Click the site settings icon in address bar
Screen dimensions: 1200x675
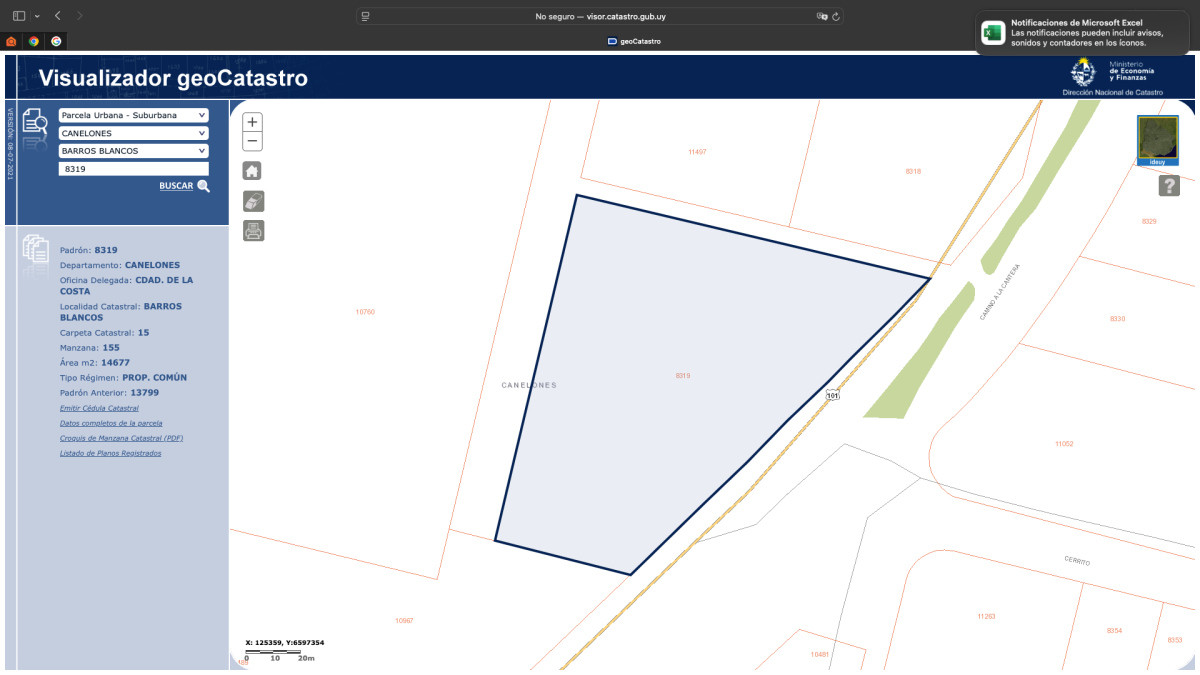coord(366,16)
